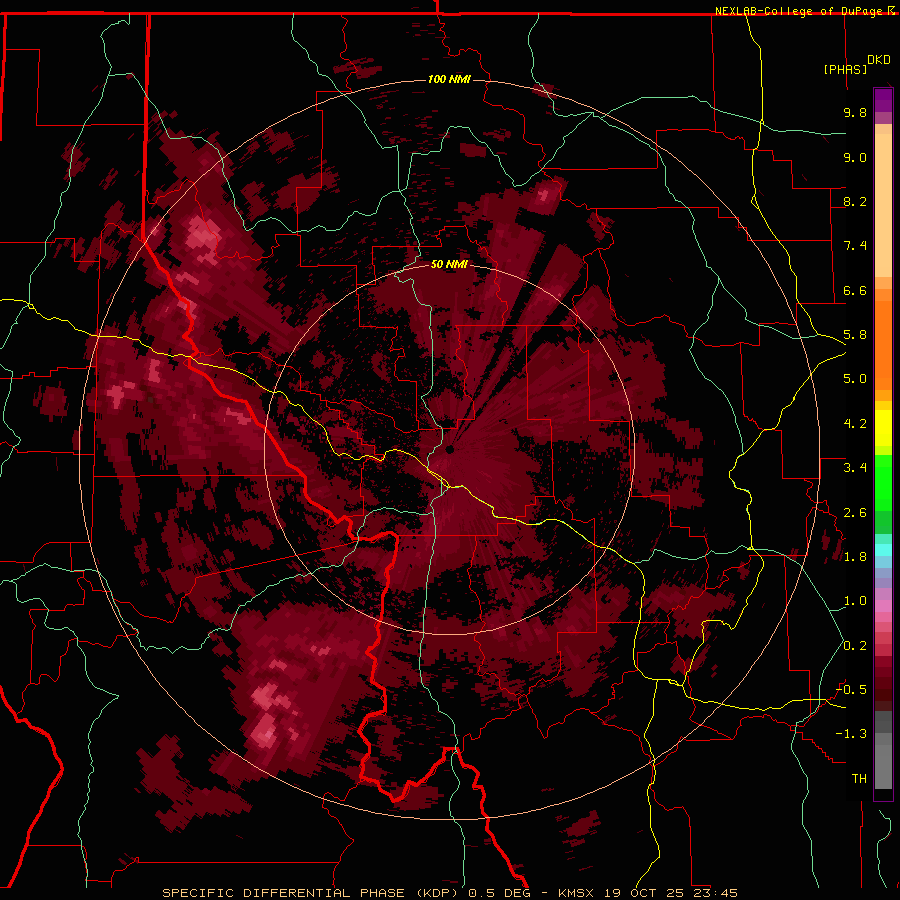
Task: Click the -0.5 value on the scale
Action: (x=851, y=690)
